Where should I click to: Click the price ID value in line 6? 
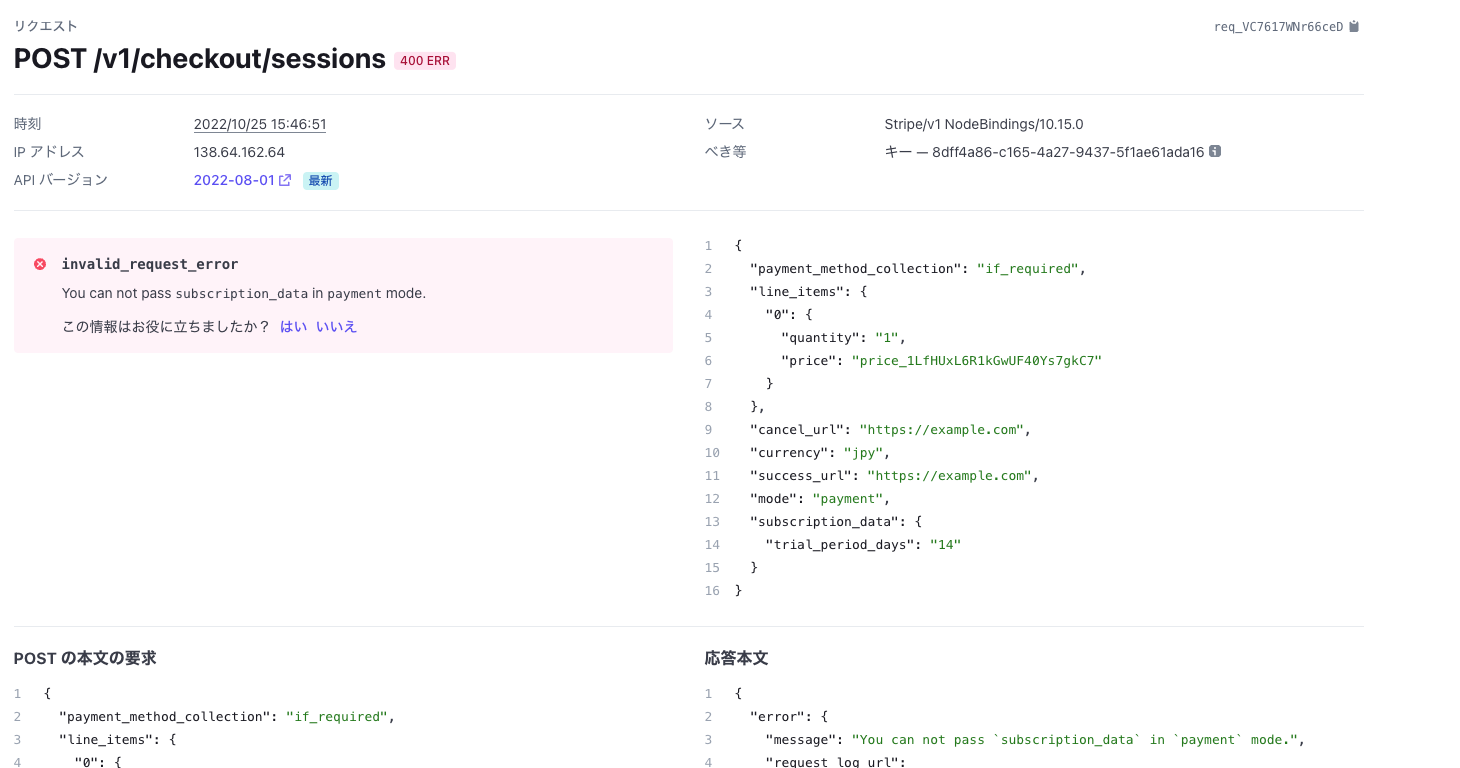coord(976,360)
